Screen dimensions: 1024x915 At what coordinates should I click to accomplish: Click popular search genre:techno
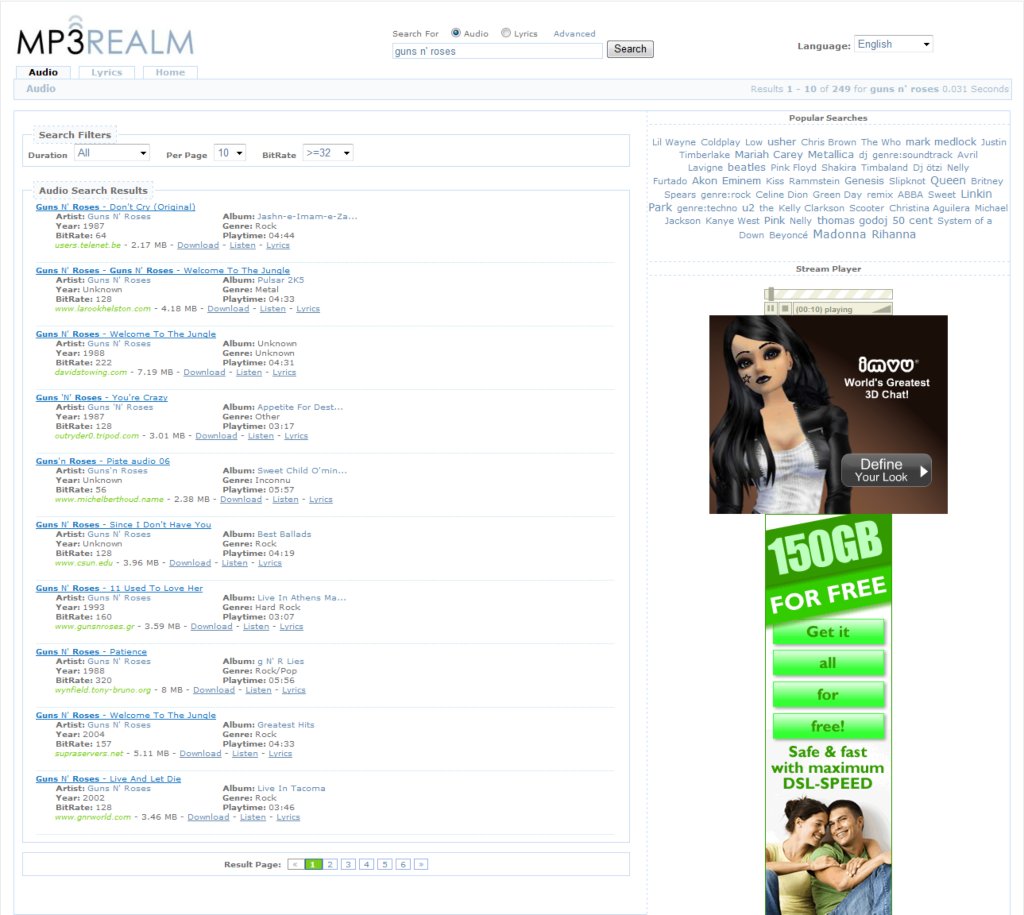click(707, 208)
